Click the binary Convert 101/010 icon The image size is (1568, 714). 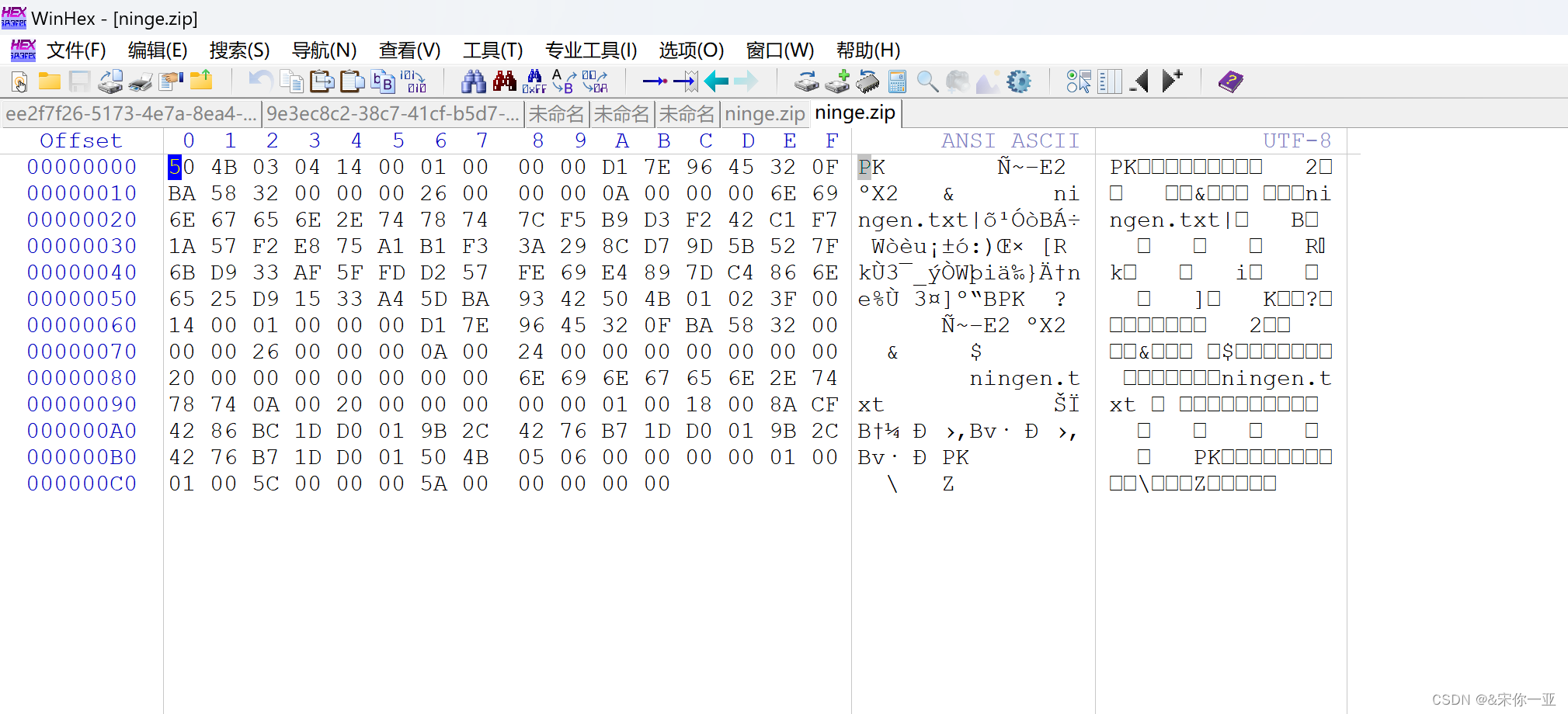tap(413, 81)
